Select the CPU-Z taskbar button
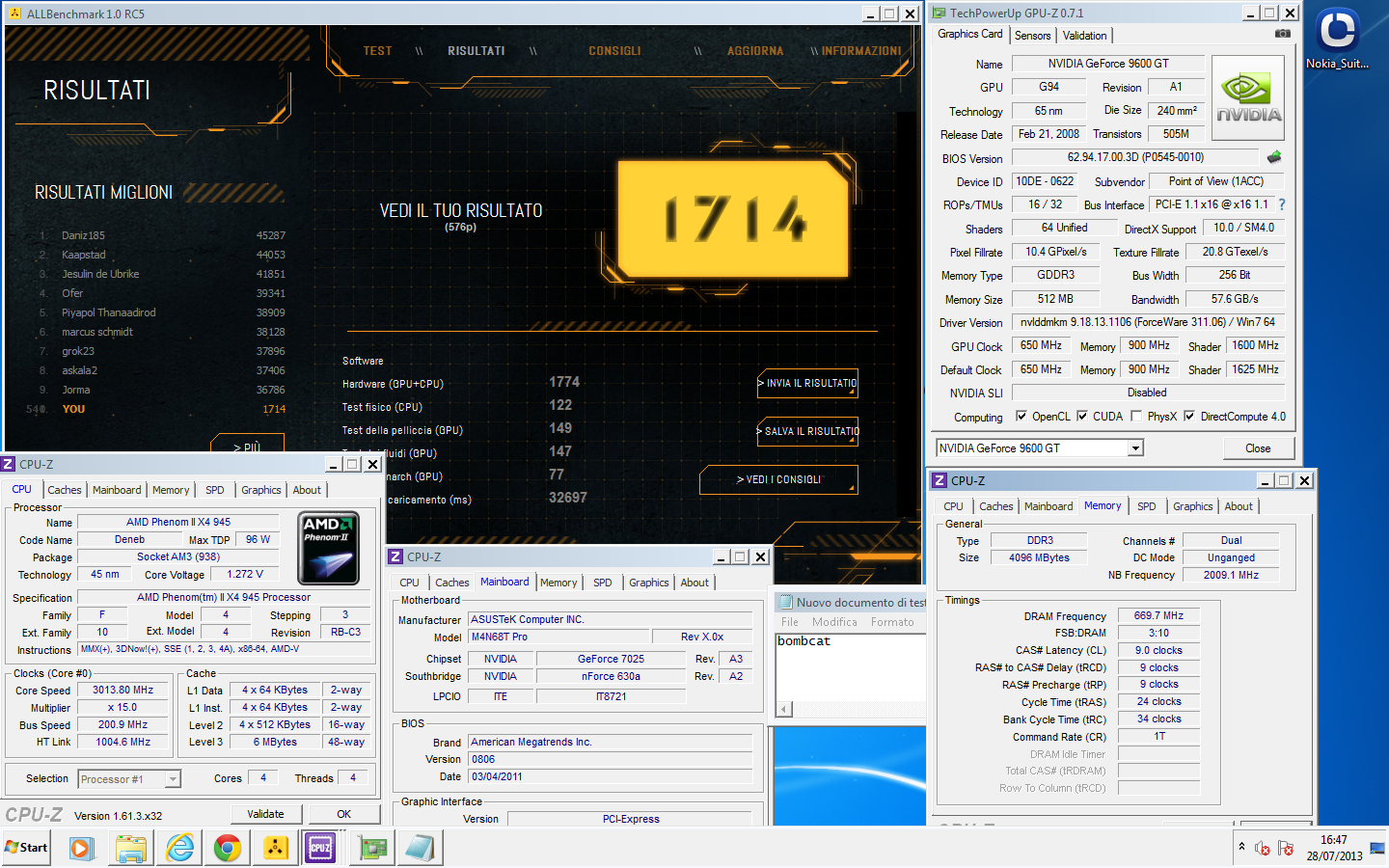This screenshot has width=1389, height=868. tap(321, 848)
